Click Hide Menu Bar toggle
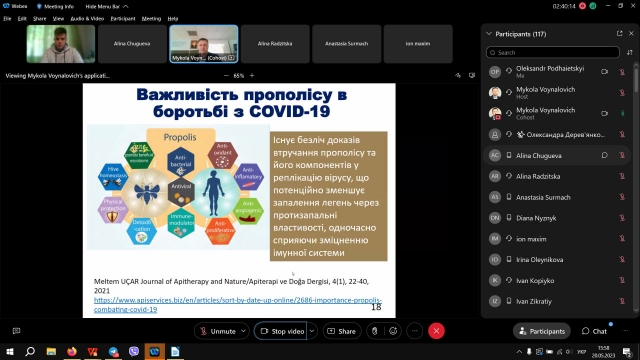Screen dimensions: 640x360 point(107,7)
